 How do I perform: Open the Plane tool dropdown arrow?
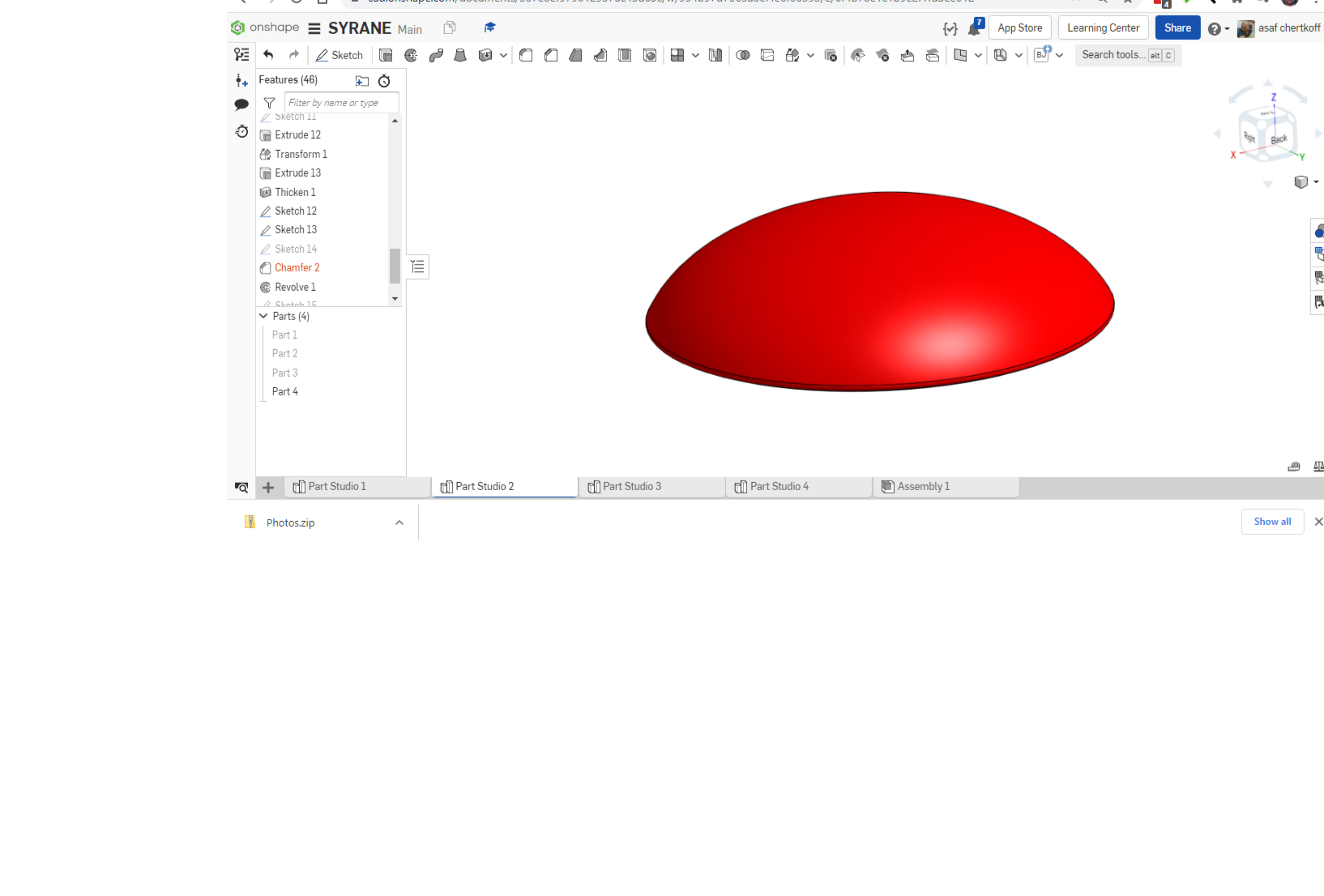978,55
